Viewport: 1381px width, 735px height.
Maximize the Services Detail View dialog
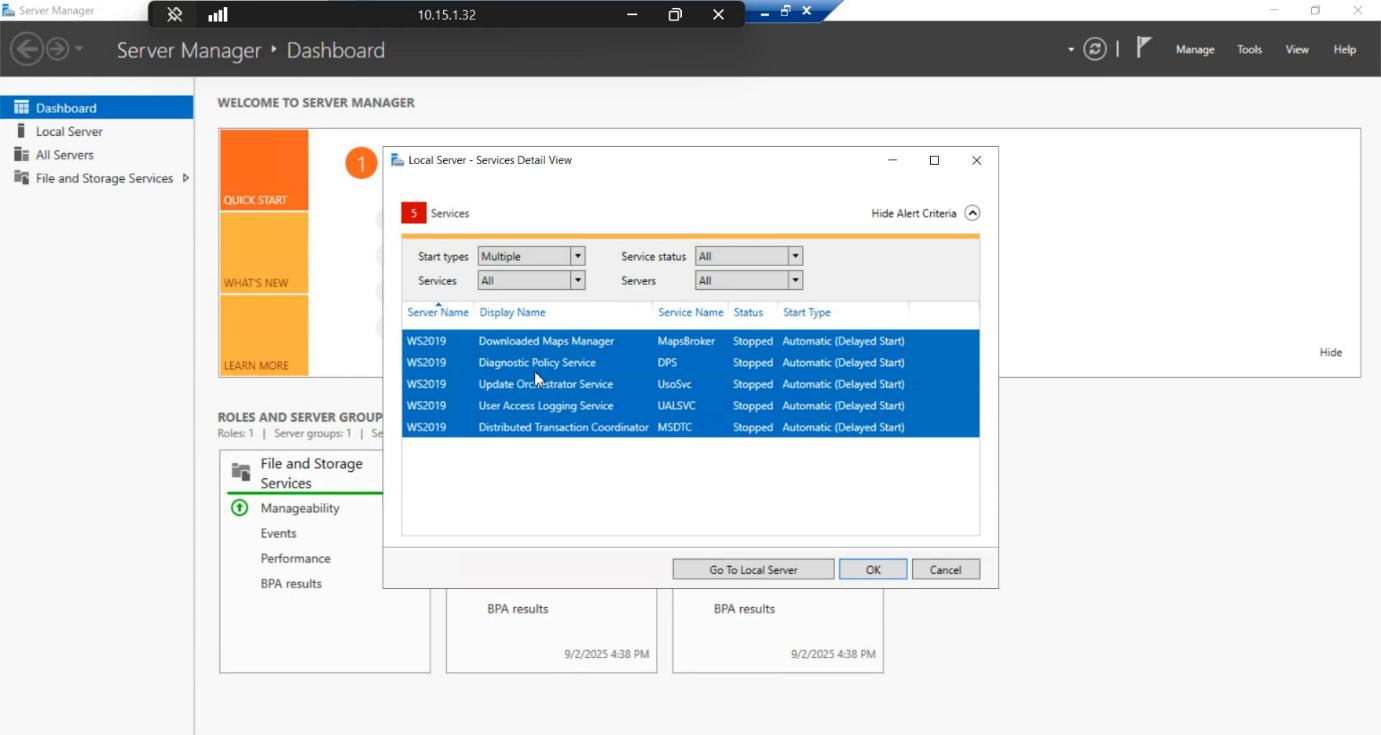[x=934, y=160]
